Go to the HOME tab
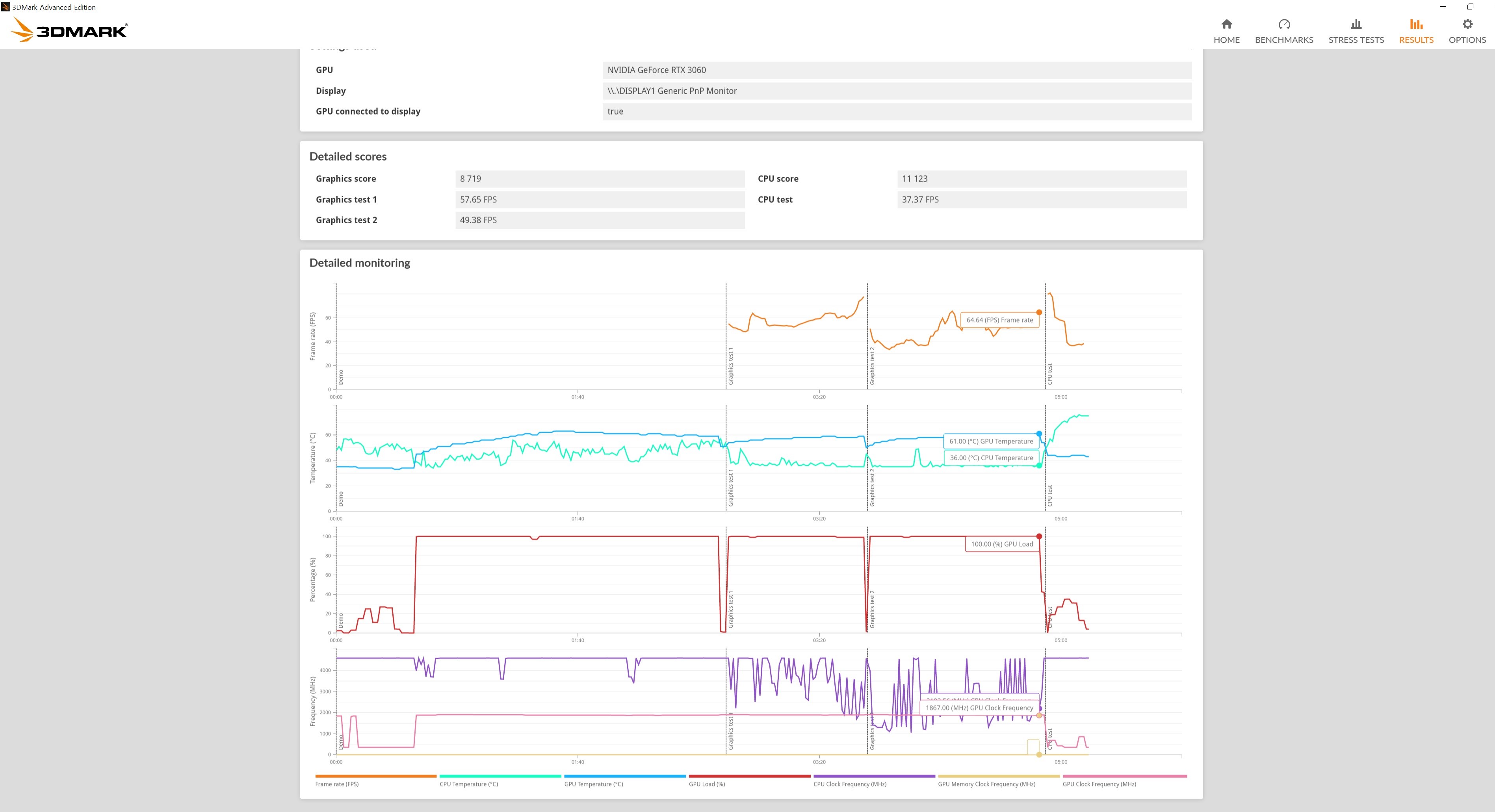The height and width of the screenshot is (812, 1495). 1226,32
